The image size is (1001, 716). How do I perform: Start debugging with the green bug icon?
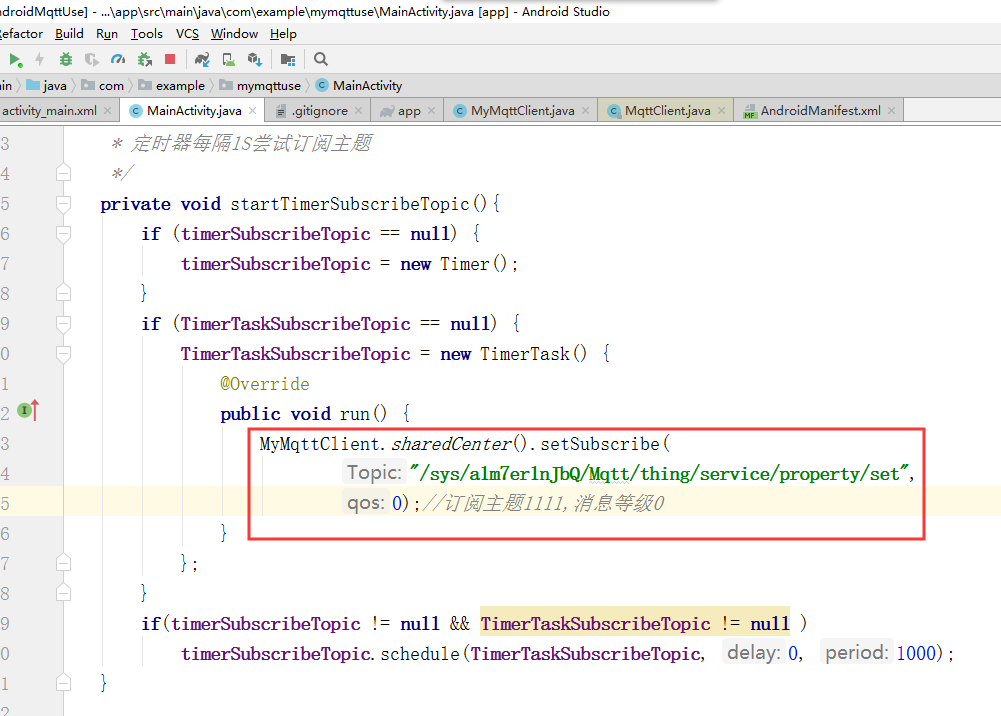[65, 59]
